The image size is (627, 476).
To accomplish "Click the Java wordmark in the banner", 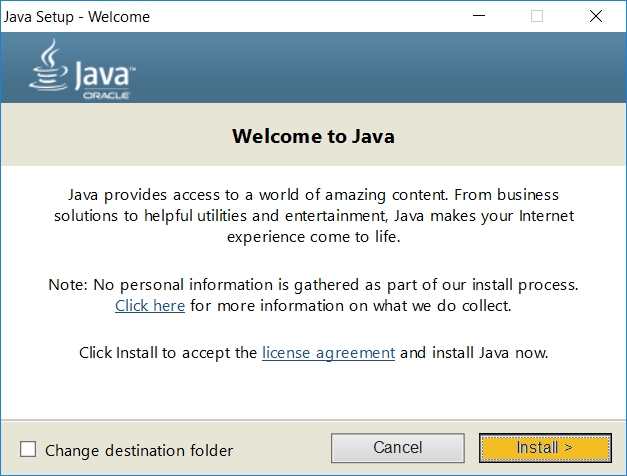I will click(102, 72).
